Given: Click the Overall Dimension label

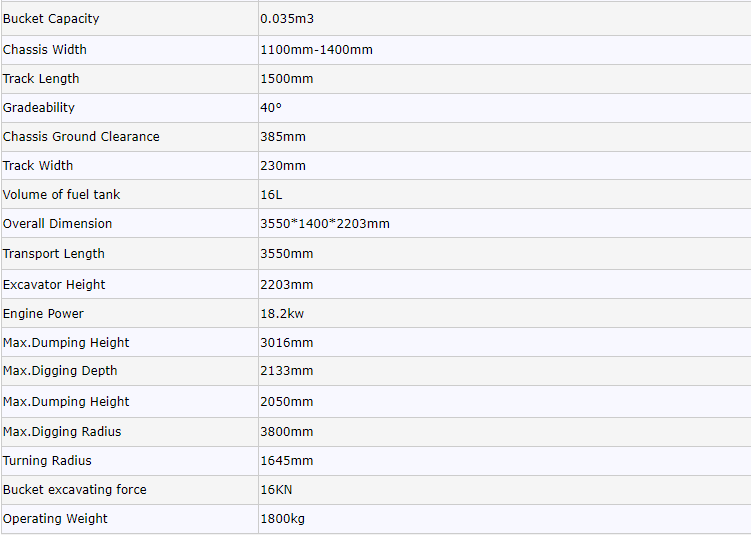Looking at the screenshot, I should point(57,224).
